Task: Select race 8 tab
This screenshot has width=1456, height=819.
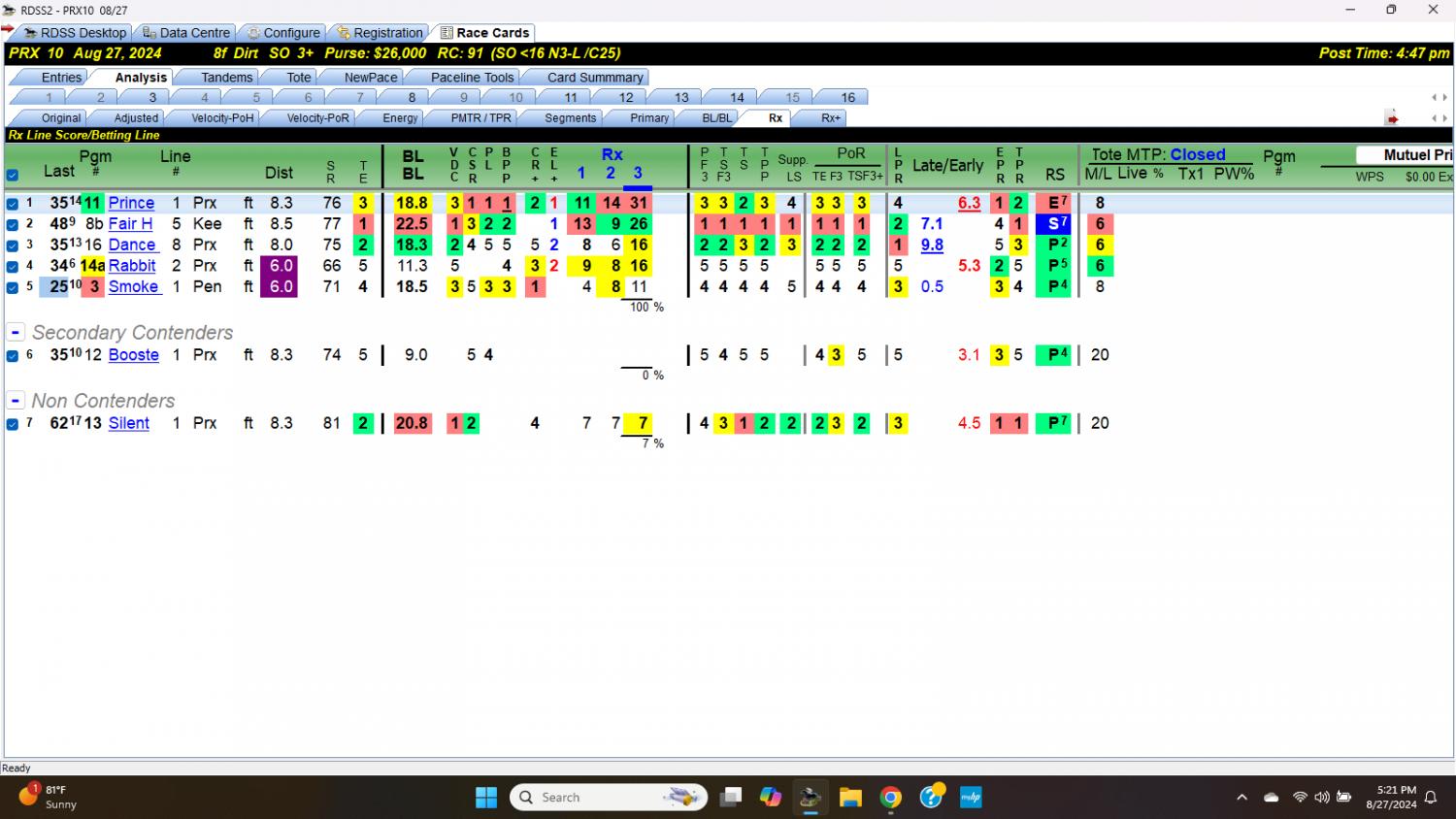Action: 412,98
